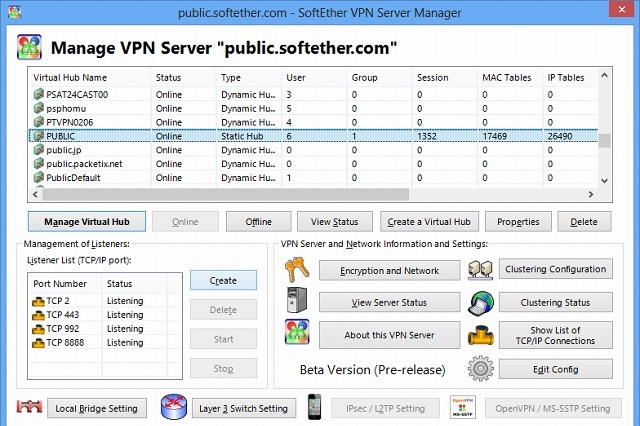Click the gear icon beside Edit Config

[x=480, y=368]
